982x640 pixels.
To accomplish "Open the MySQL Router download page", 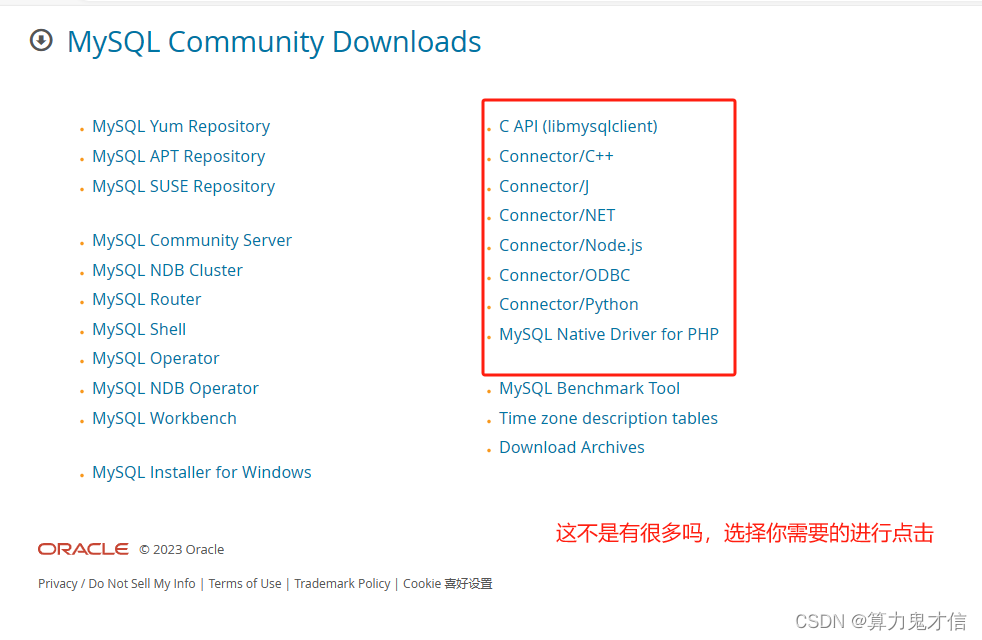I will [x=146, y=299].
